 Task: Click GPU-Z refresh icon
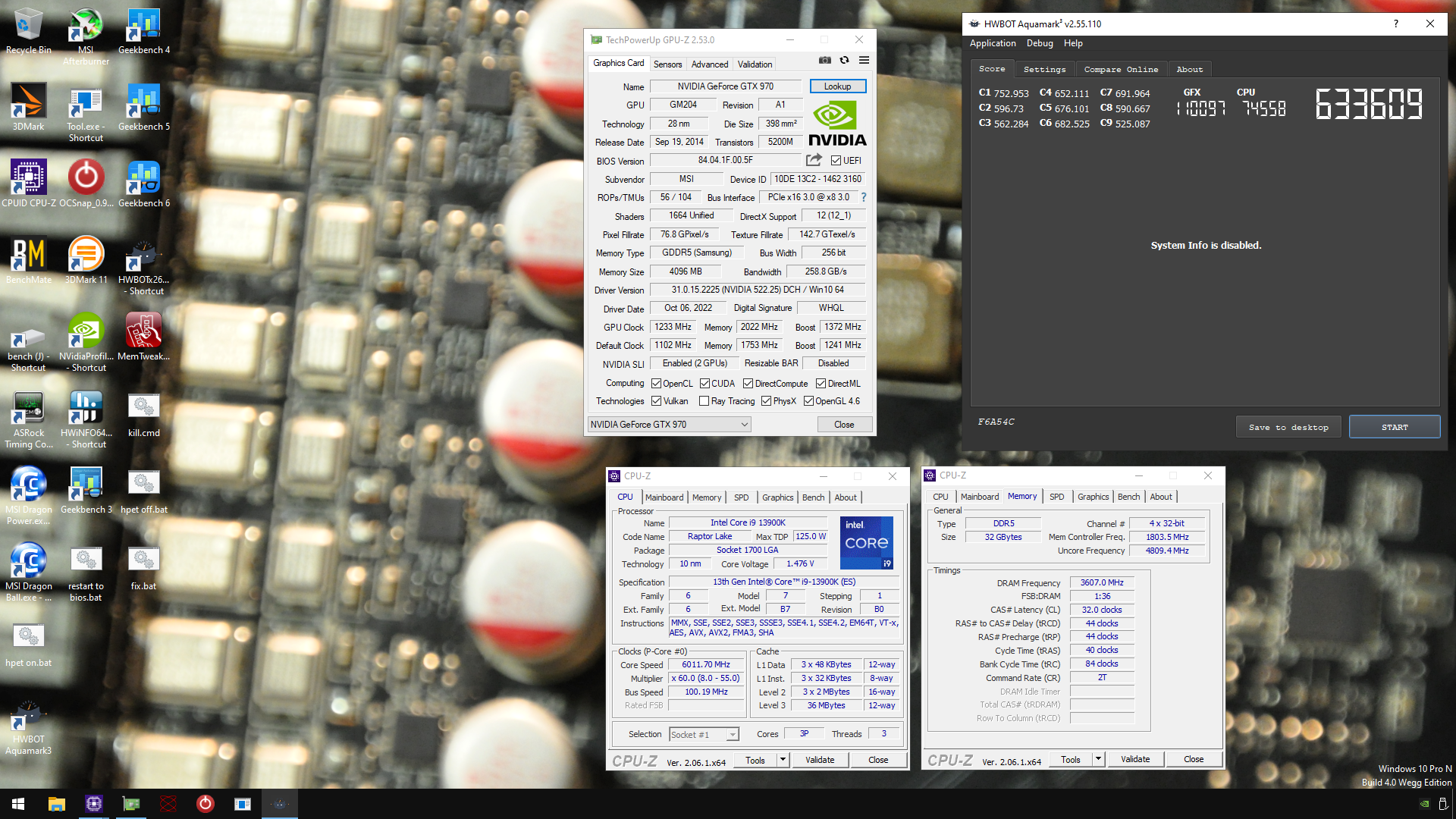(844, 60)
